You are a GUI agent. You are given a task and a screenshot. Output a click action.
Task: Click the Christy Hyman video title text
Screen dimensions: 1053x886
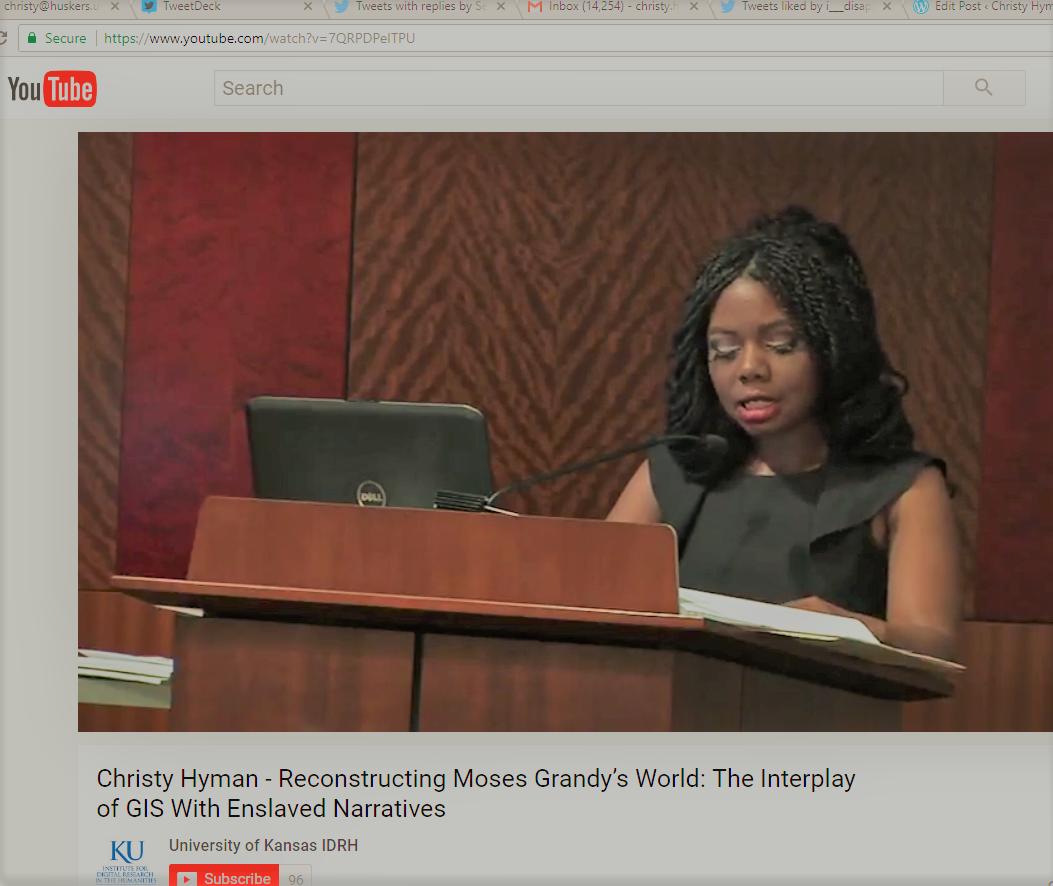(475, 793)
